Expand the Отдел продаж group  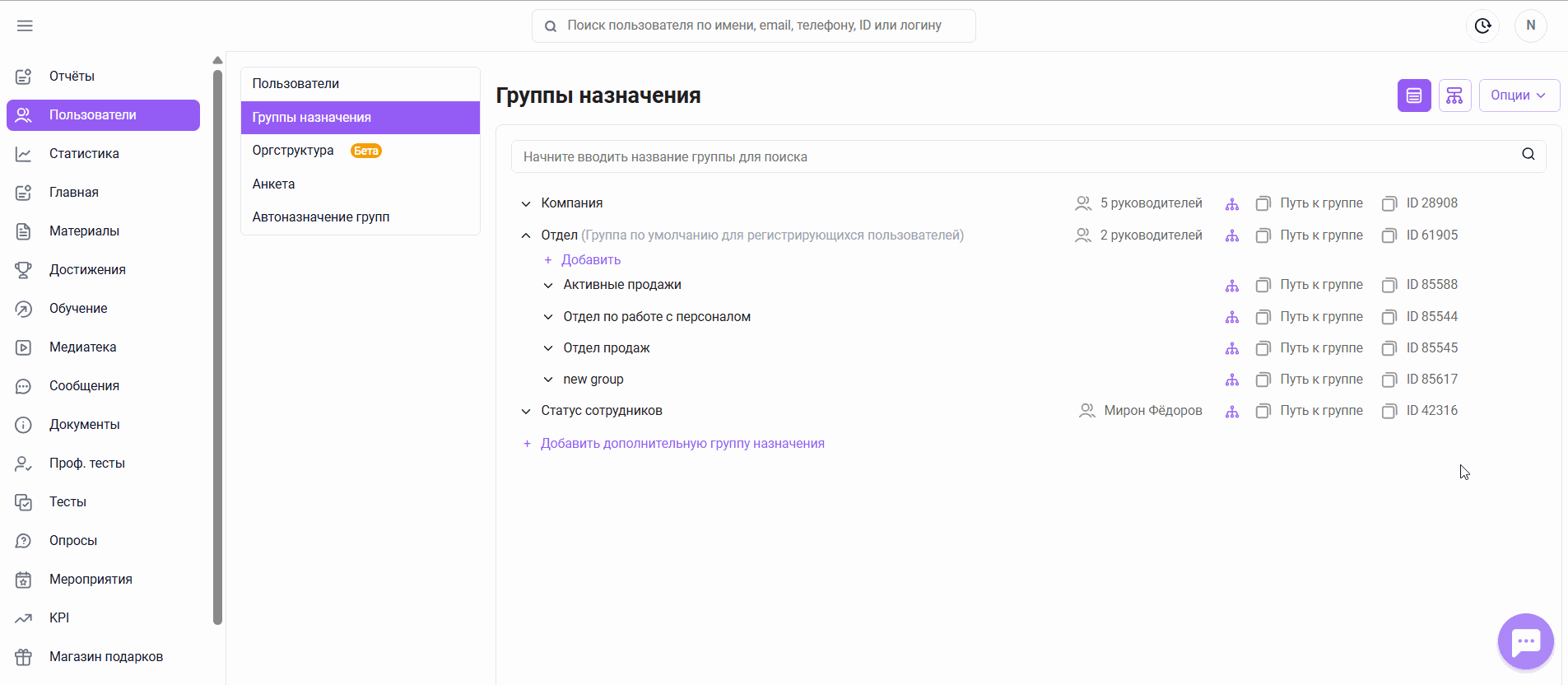coord(548,348)
